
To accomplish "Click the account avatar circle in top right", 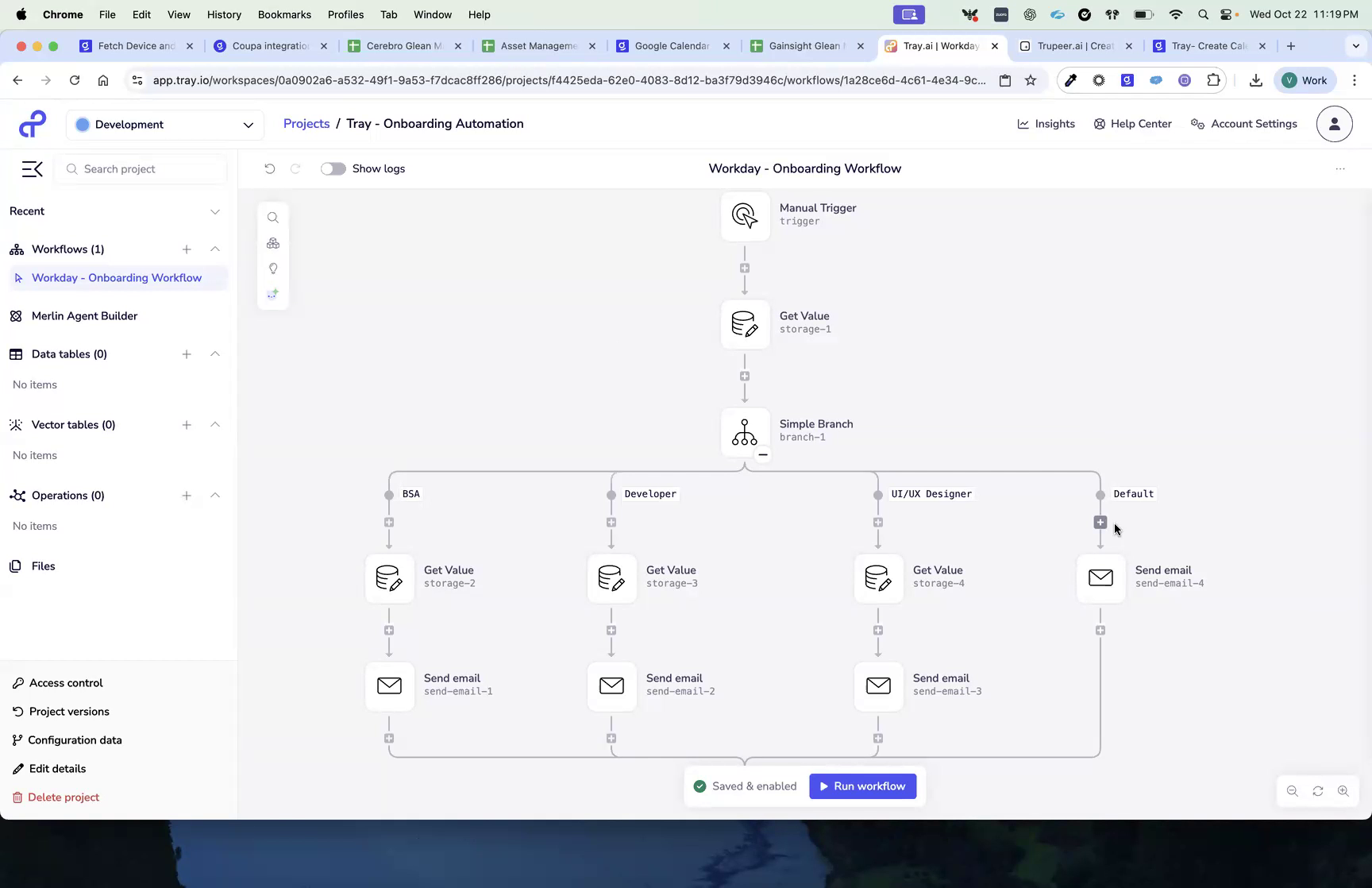I will pos(1334,124).
